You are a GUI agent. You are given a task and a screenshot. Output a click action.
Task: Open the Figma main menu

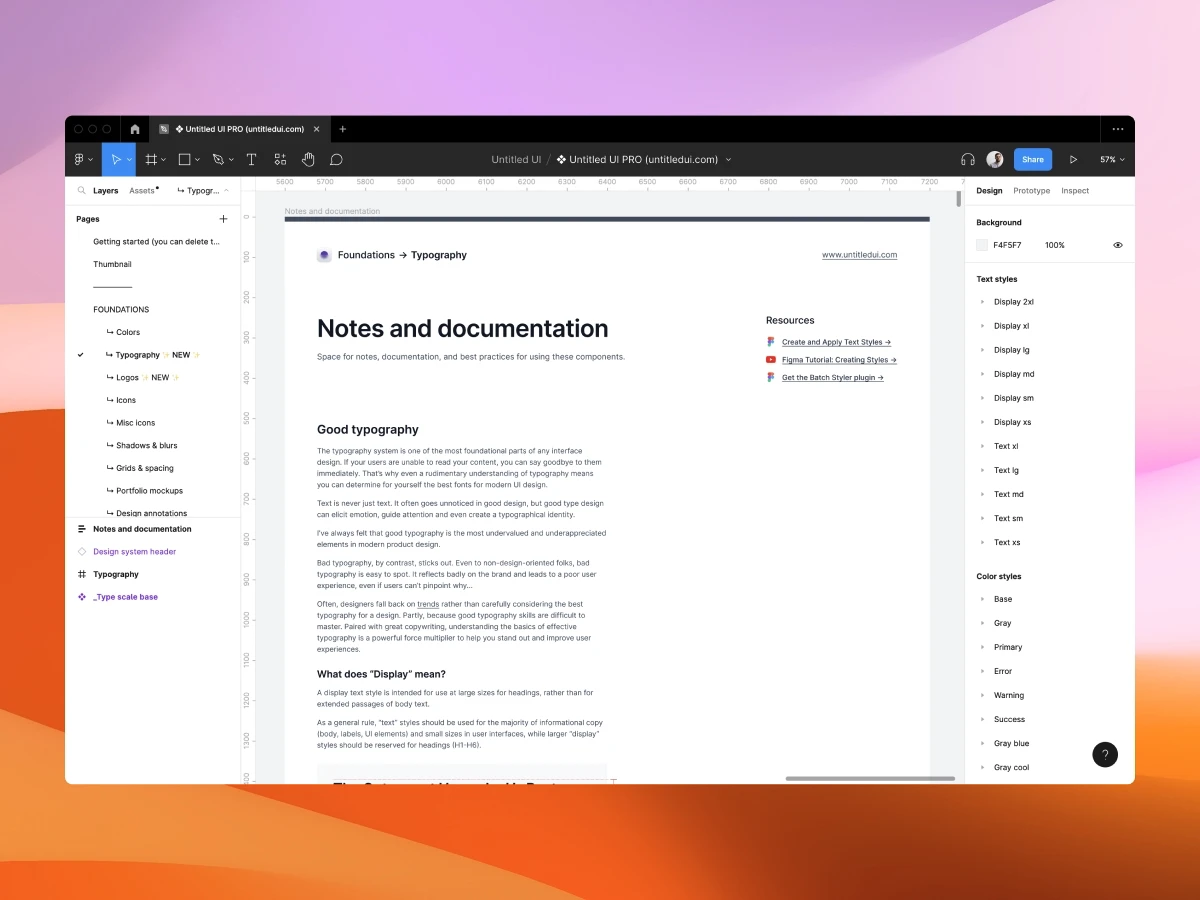(80, 159)
